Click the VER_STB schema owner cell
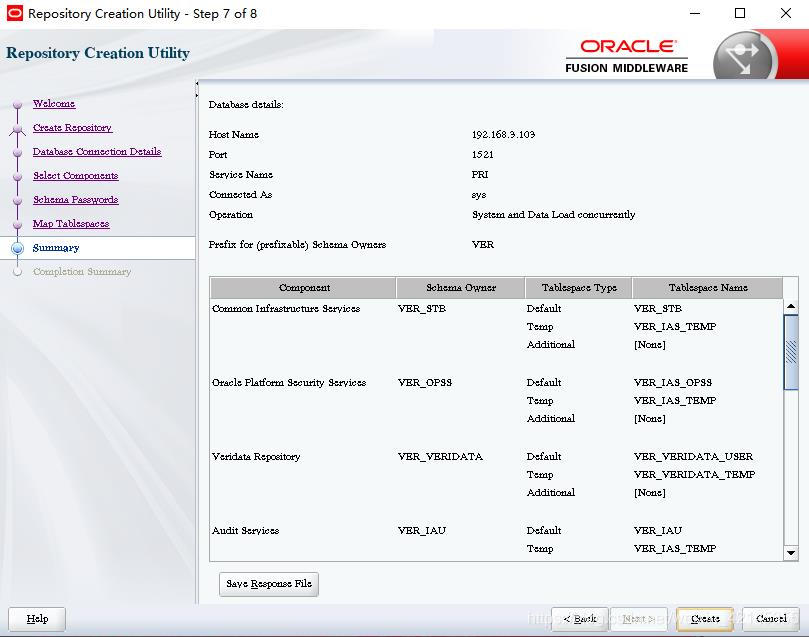 422,308
